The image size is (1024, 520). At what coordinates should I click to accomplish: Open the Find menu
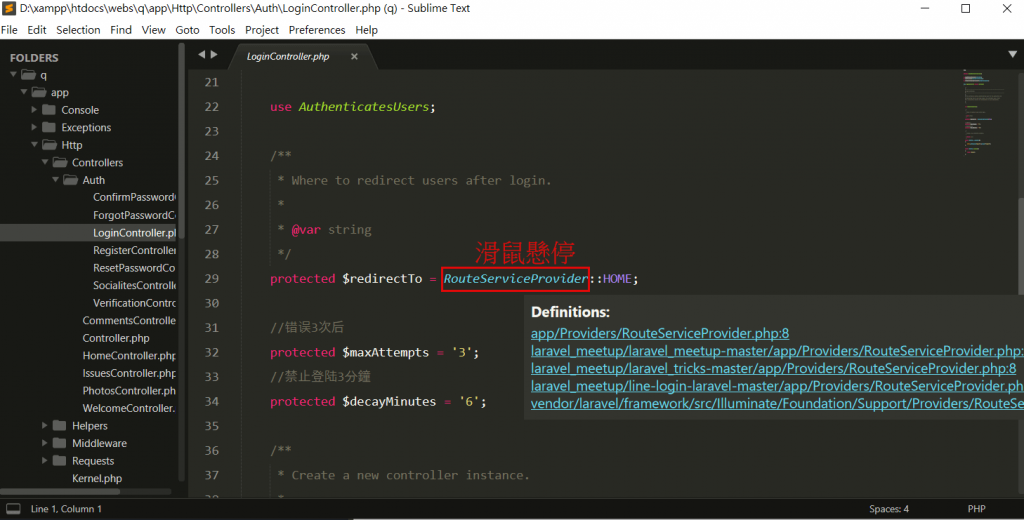(121, 30)
